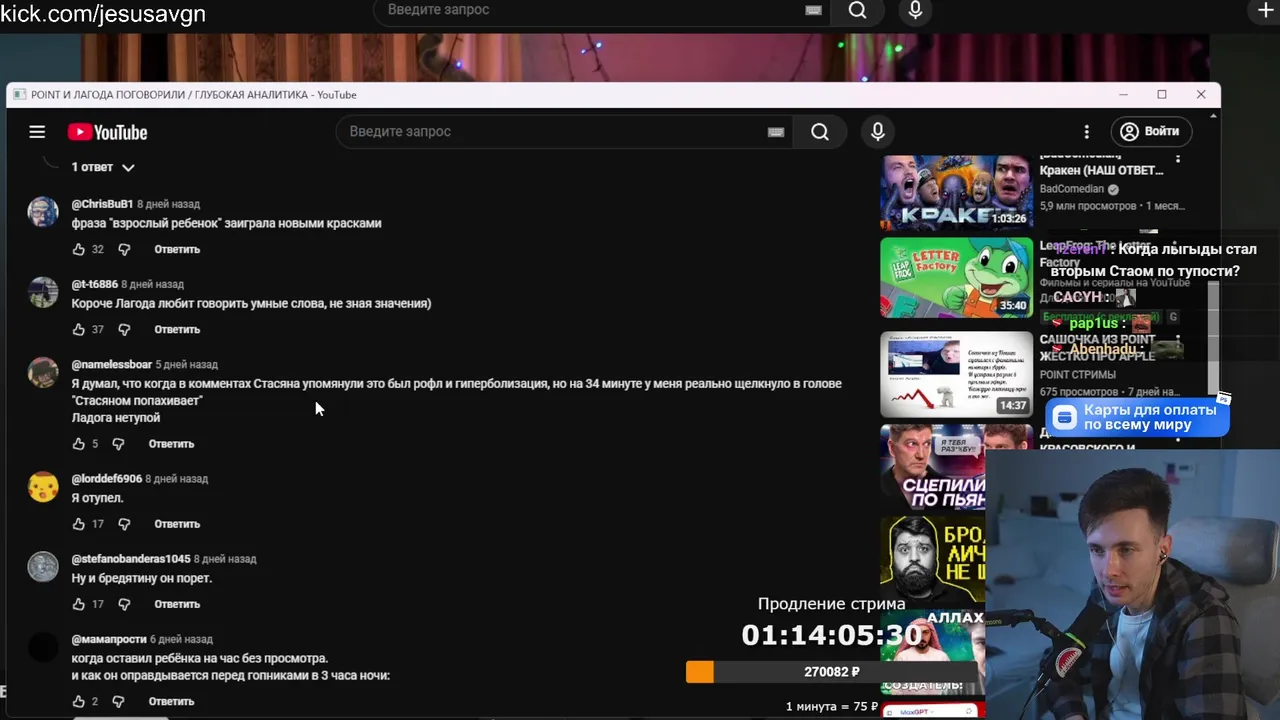Like the comment by @namelessboar

point(79,443)
